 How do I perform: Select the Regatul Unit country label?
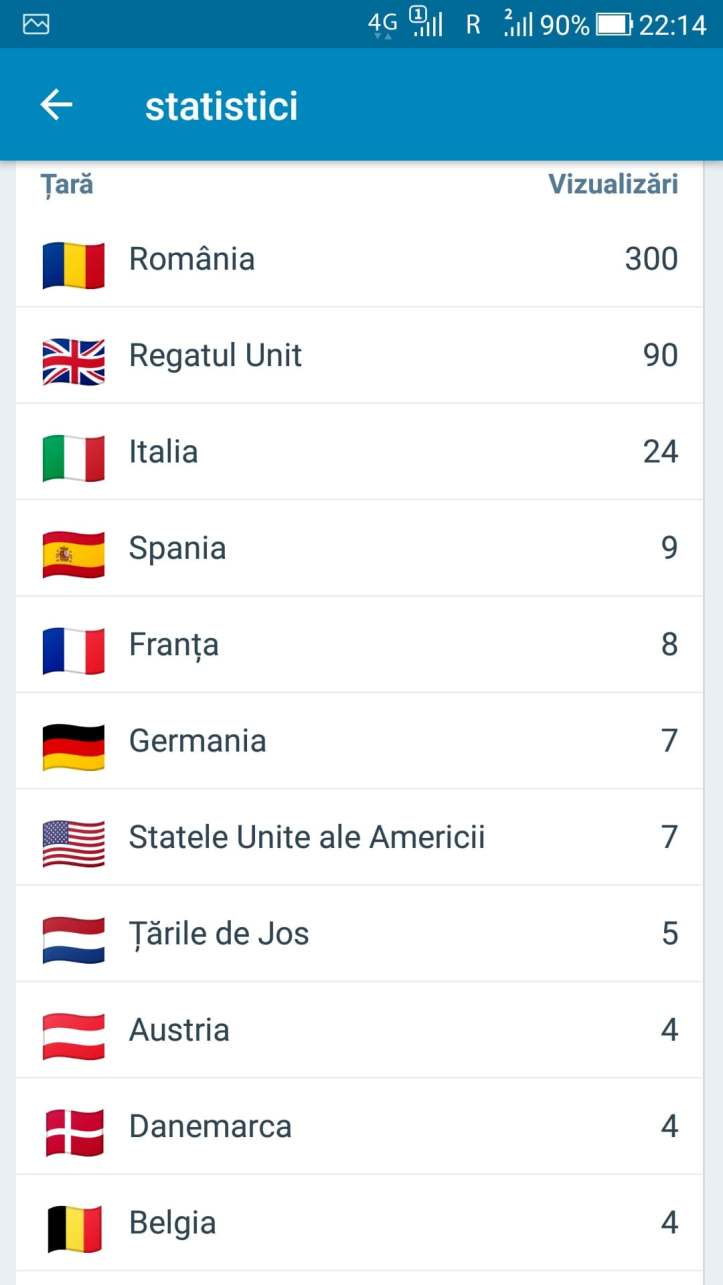215,356
